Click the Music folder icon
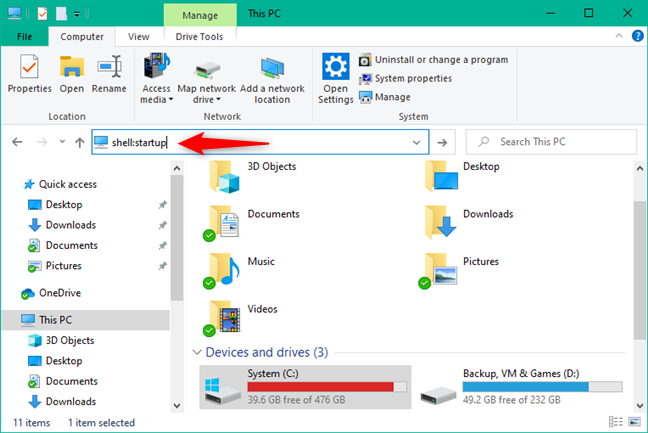Screen dimensions: 648x433 click(x=222, y=270)
